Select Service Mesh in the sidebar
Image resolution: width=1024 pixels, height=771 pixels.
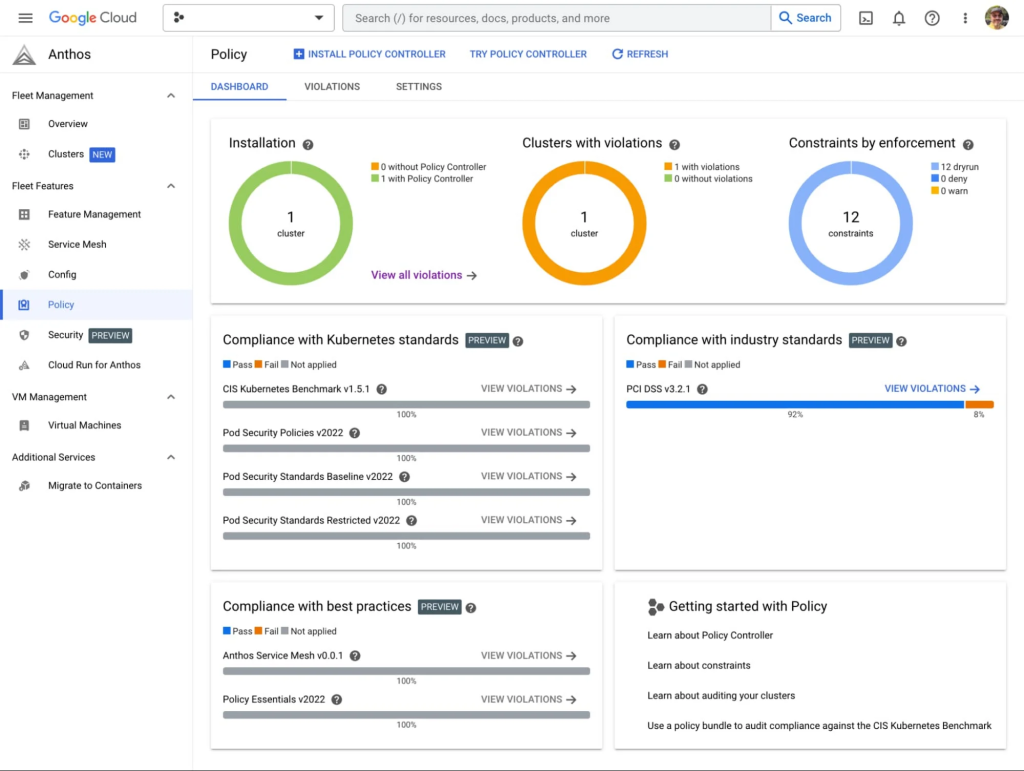[x=77, y=244]
